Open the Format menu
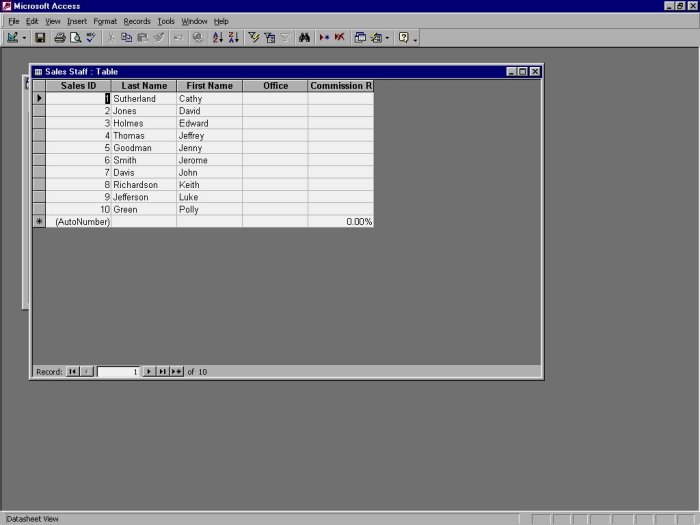The width and height of the screenshot is (700, 525). [x=105, y=21]
